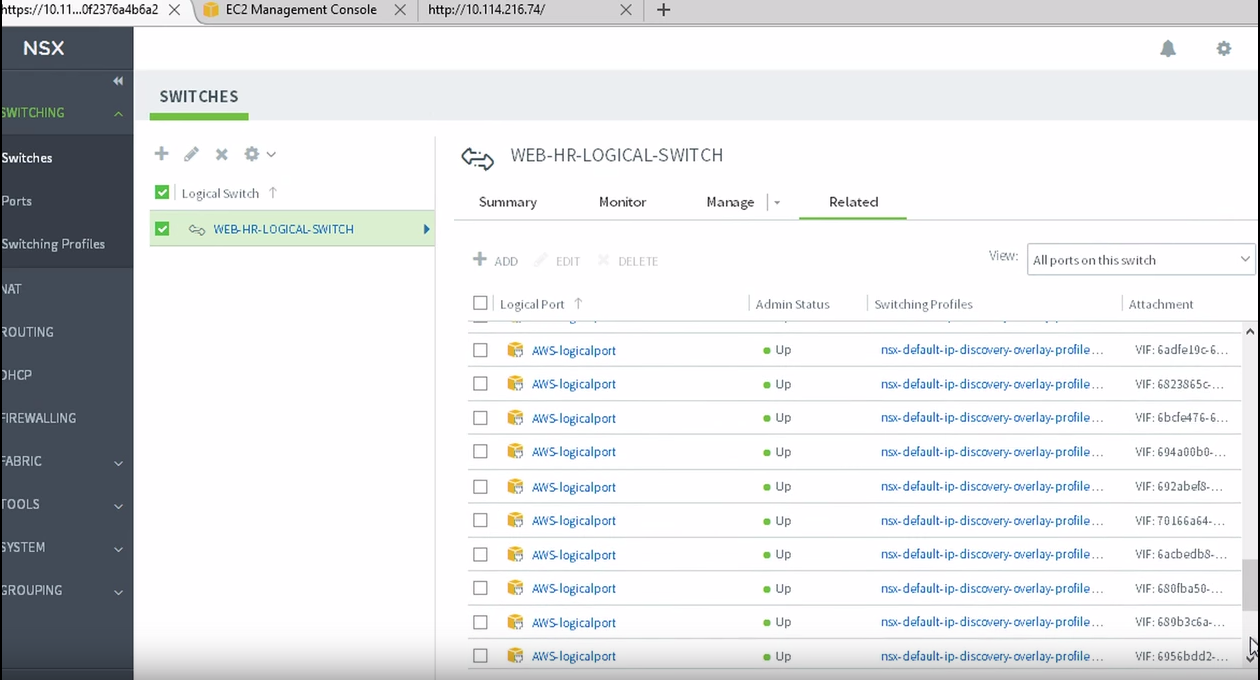Open switching profile link for VIF 689b3c6a

tap(992, 622)
